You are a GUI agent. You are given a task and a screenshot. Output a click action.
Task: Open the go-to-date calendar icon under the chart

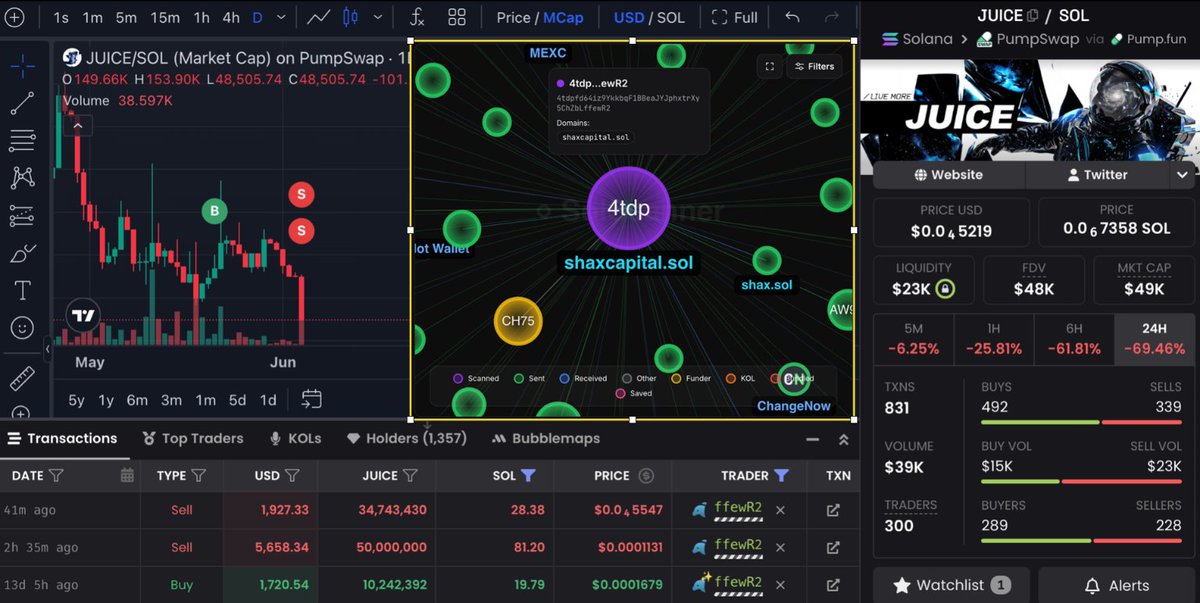click(312, 399)
